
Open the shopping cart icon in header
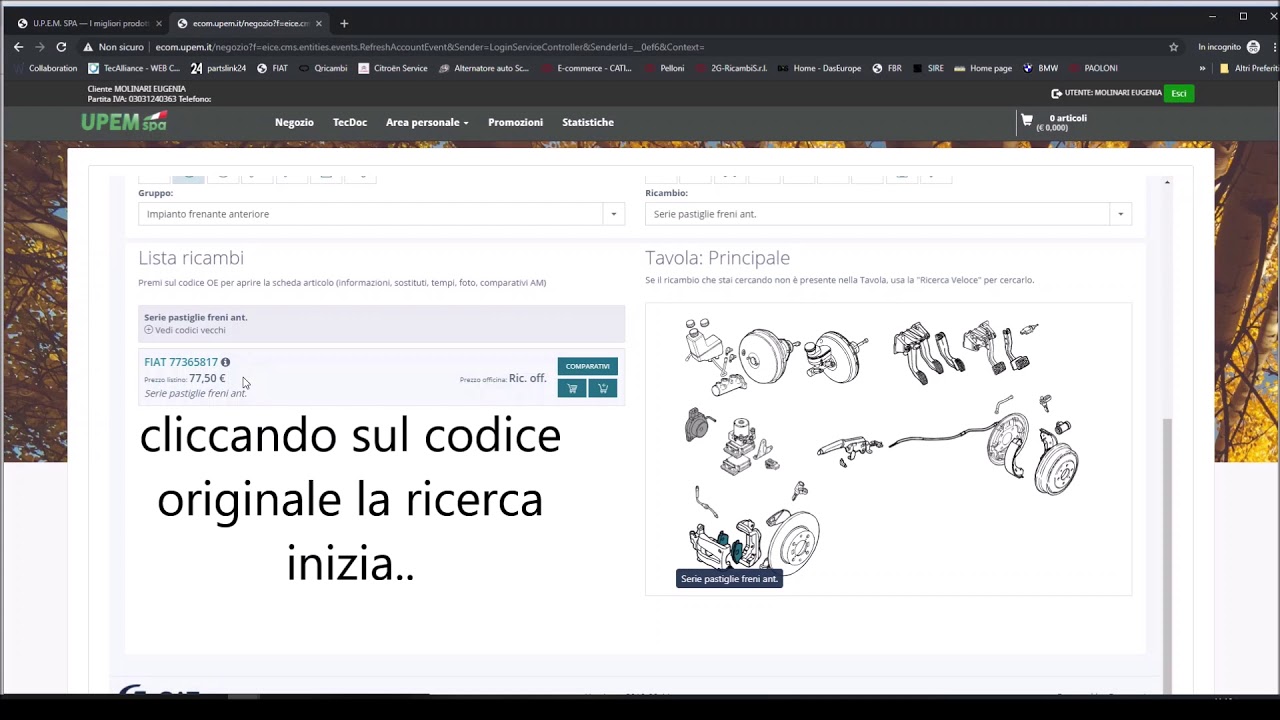(1026, 119)
